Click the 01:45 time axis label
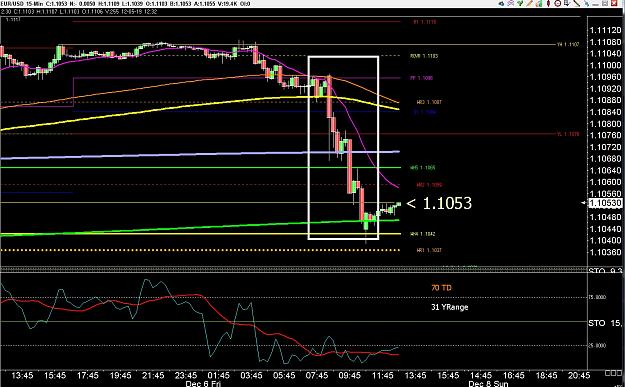The width and height of the screenshot is (625, 387). point(218,375)
